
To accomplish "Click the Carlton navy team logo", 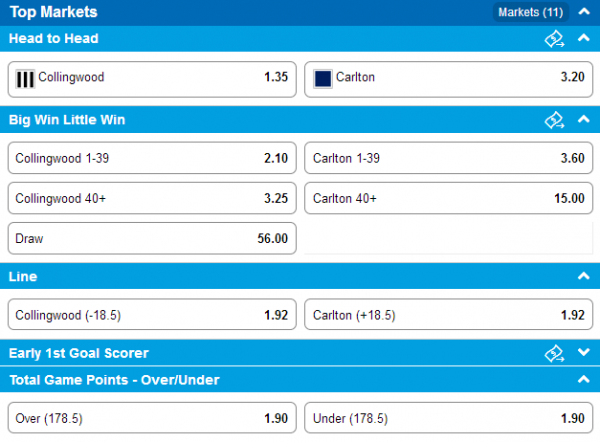I will (323, 79).
